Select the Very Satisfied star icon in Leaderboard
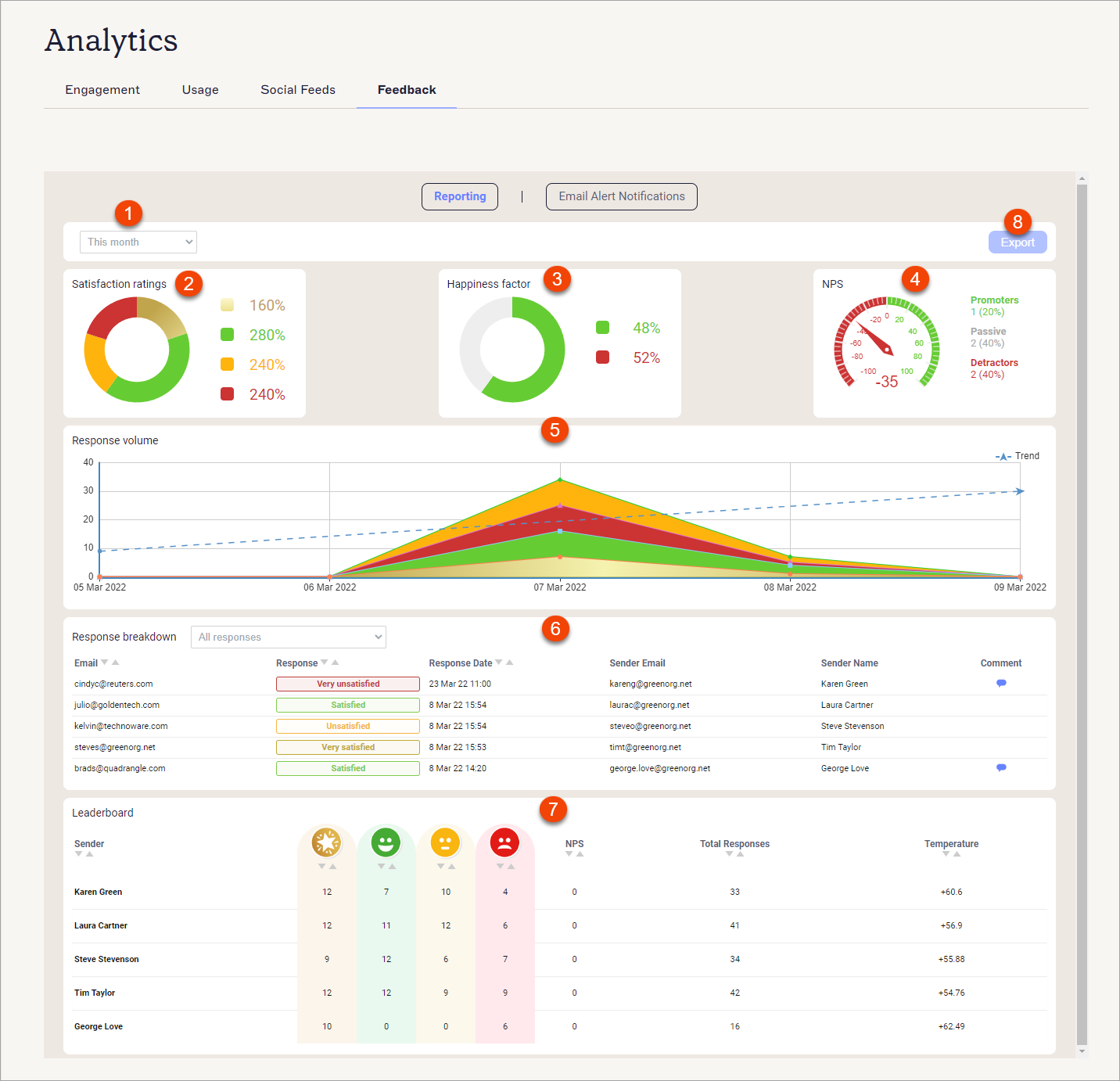 pyautogui.click(x=326, y=842)
